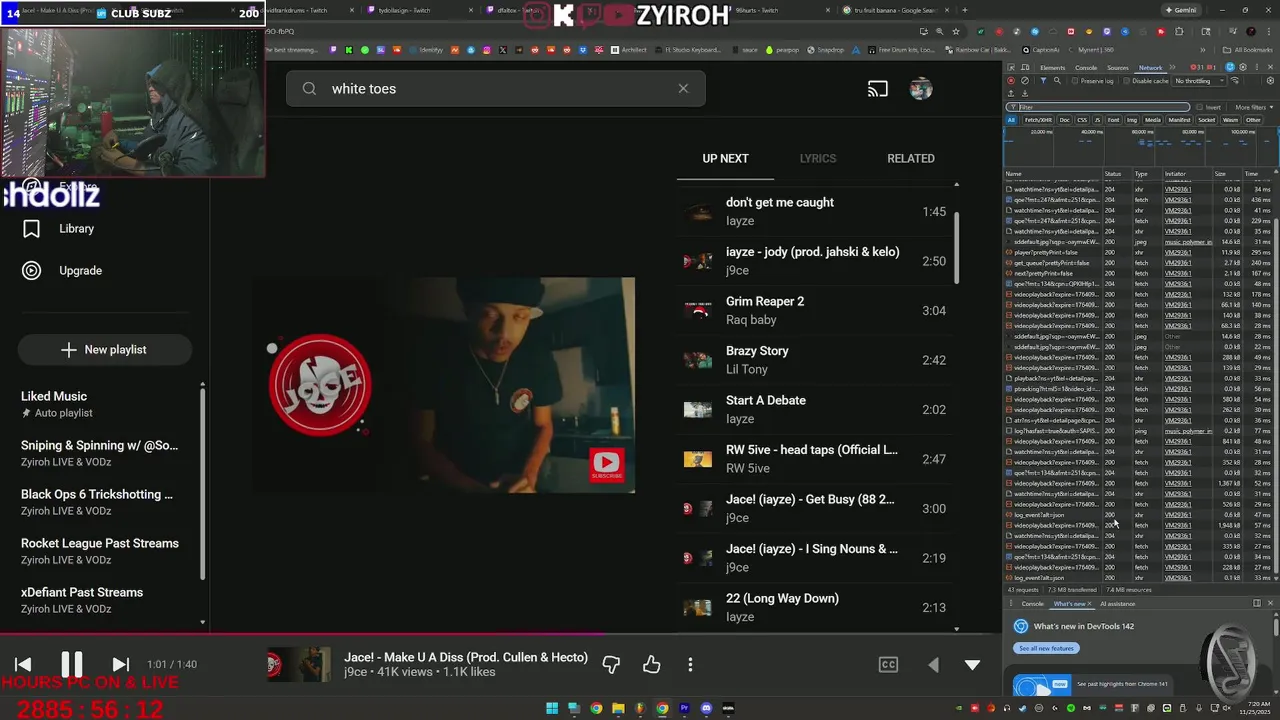Image resolution: width=1280 pixels, height=720 pixels.
Task: Click See all new features button
Action: 1046,648
